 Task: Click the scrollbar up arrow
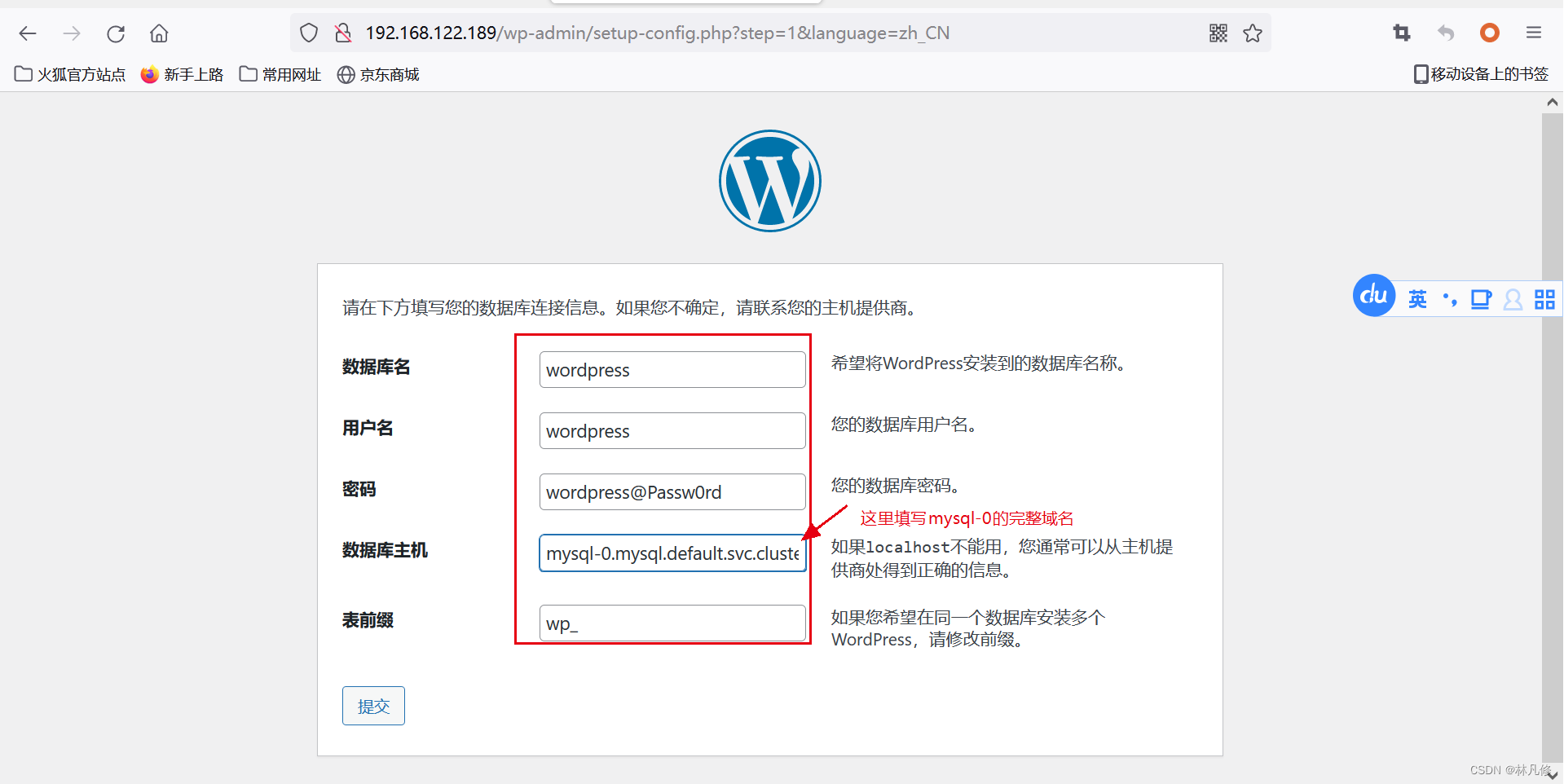(x=1552, y=103)
